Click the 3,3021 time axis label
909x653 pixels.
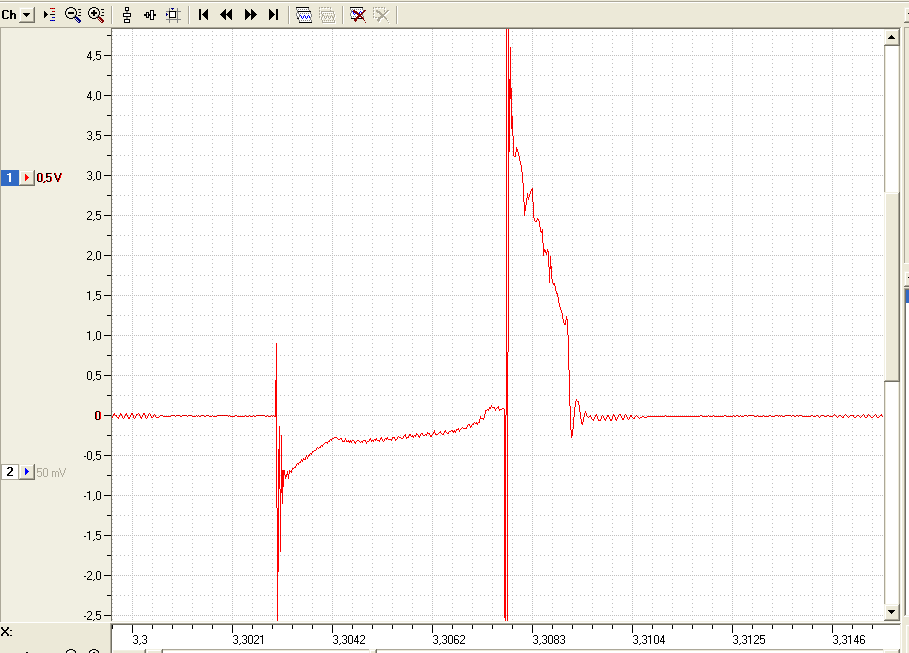click(x=248, y=640)
